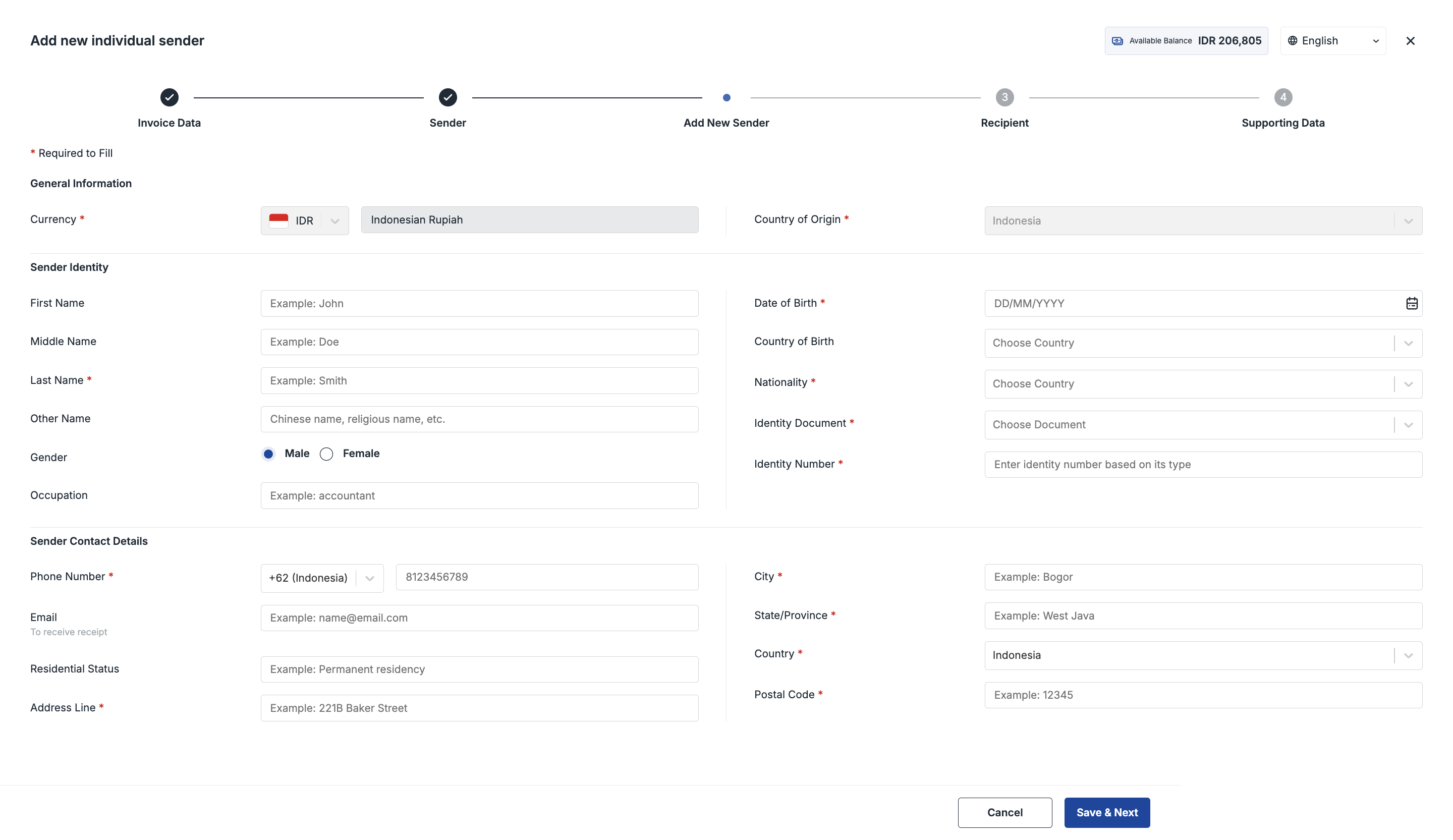
Task: Expand the Country of Birth dropdown
Action: 1202,343
